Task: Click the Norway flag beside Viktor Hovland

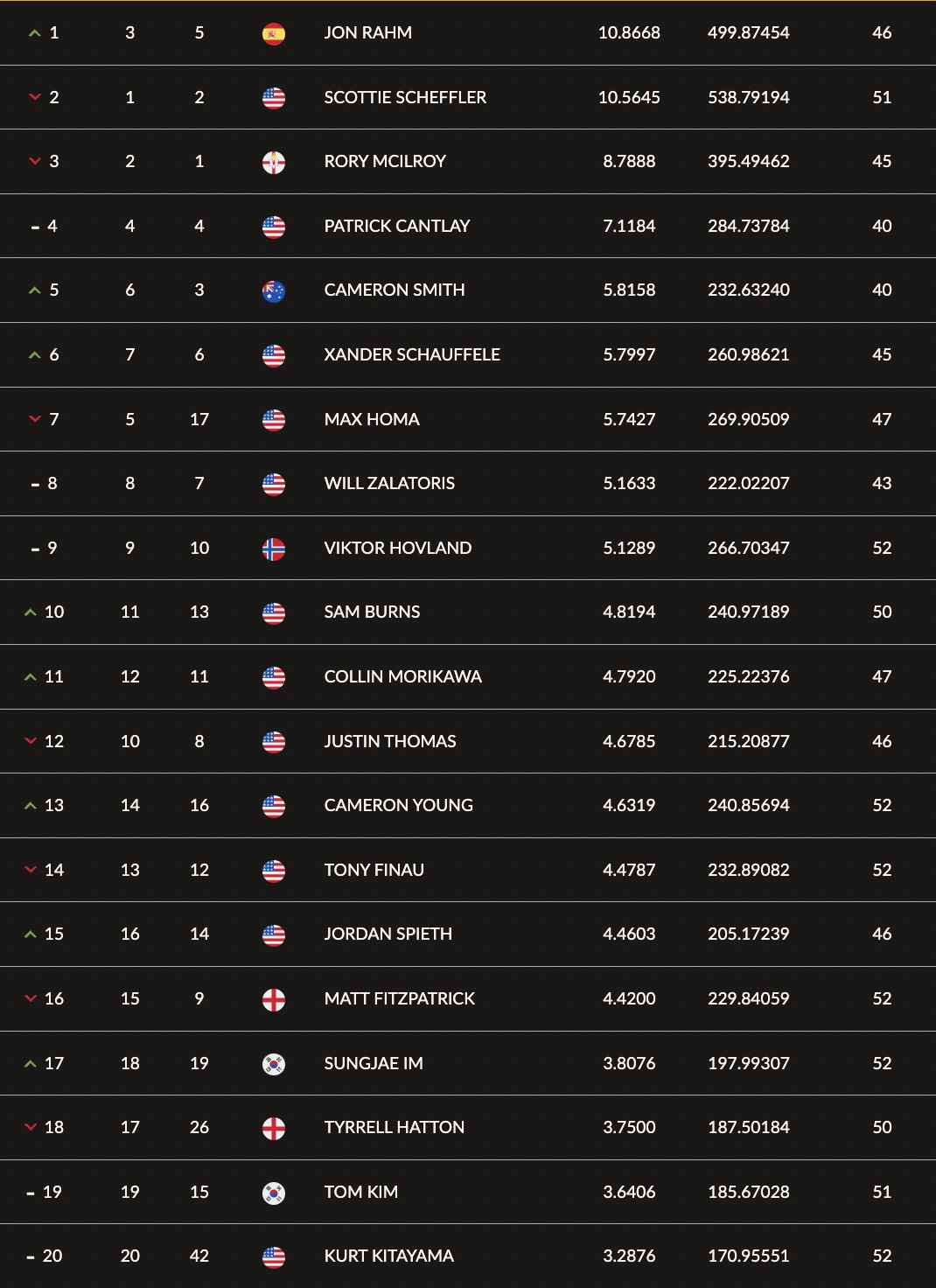Action: tap(274, 549)
